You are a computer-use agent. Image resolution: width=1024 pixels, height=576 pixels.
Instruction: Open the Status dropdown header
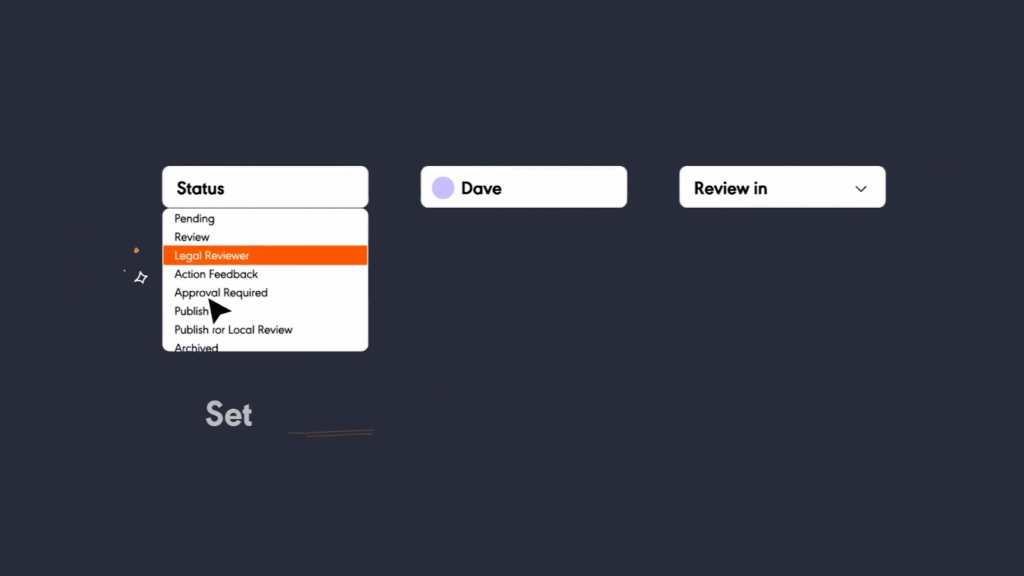[x=265, y=188]
